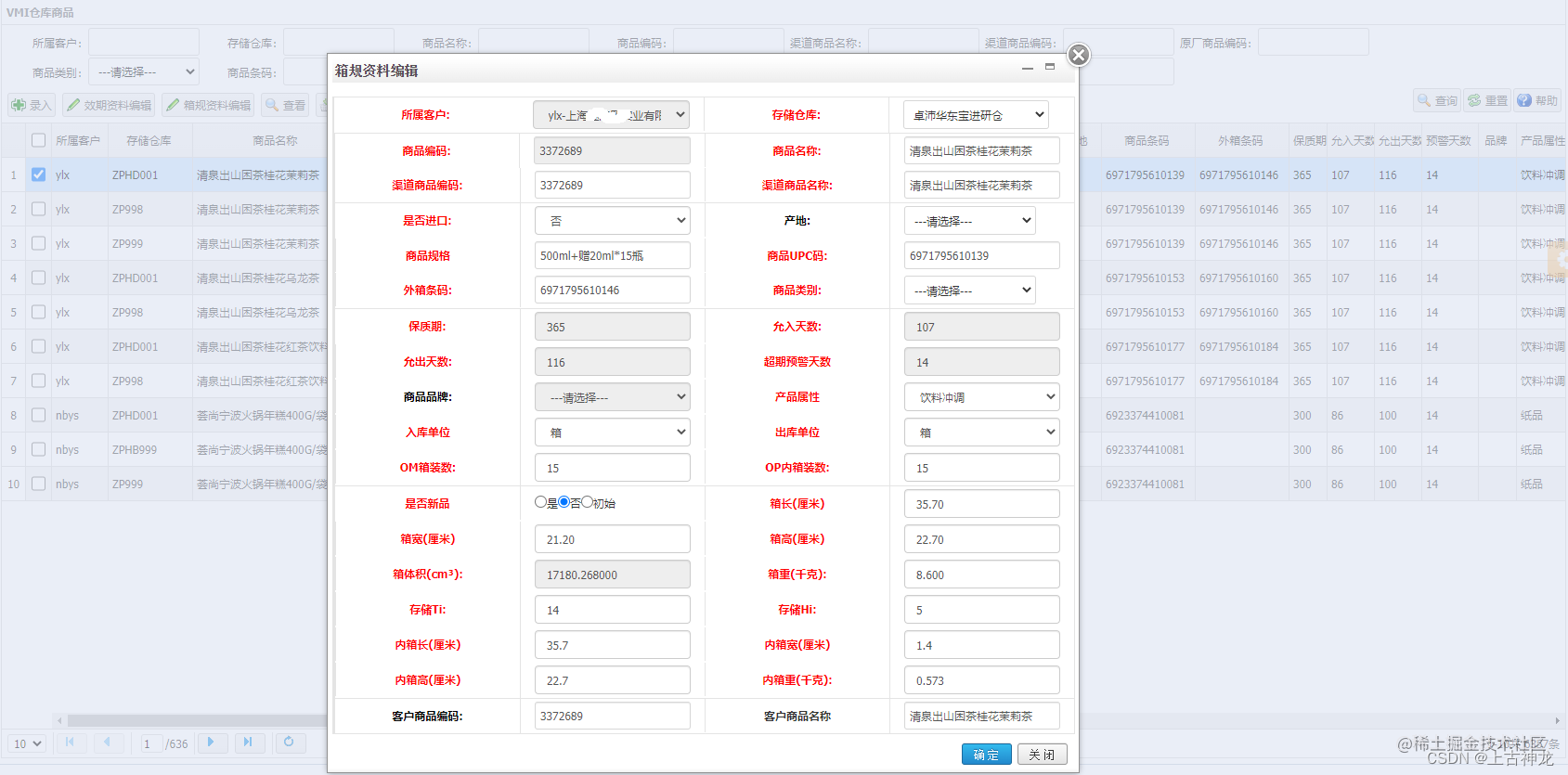This screenshot has height=775, width=1568.
Task: Open the 帮助 help button
Action: tap(1537, 100)
